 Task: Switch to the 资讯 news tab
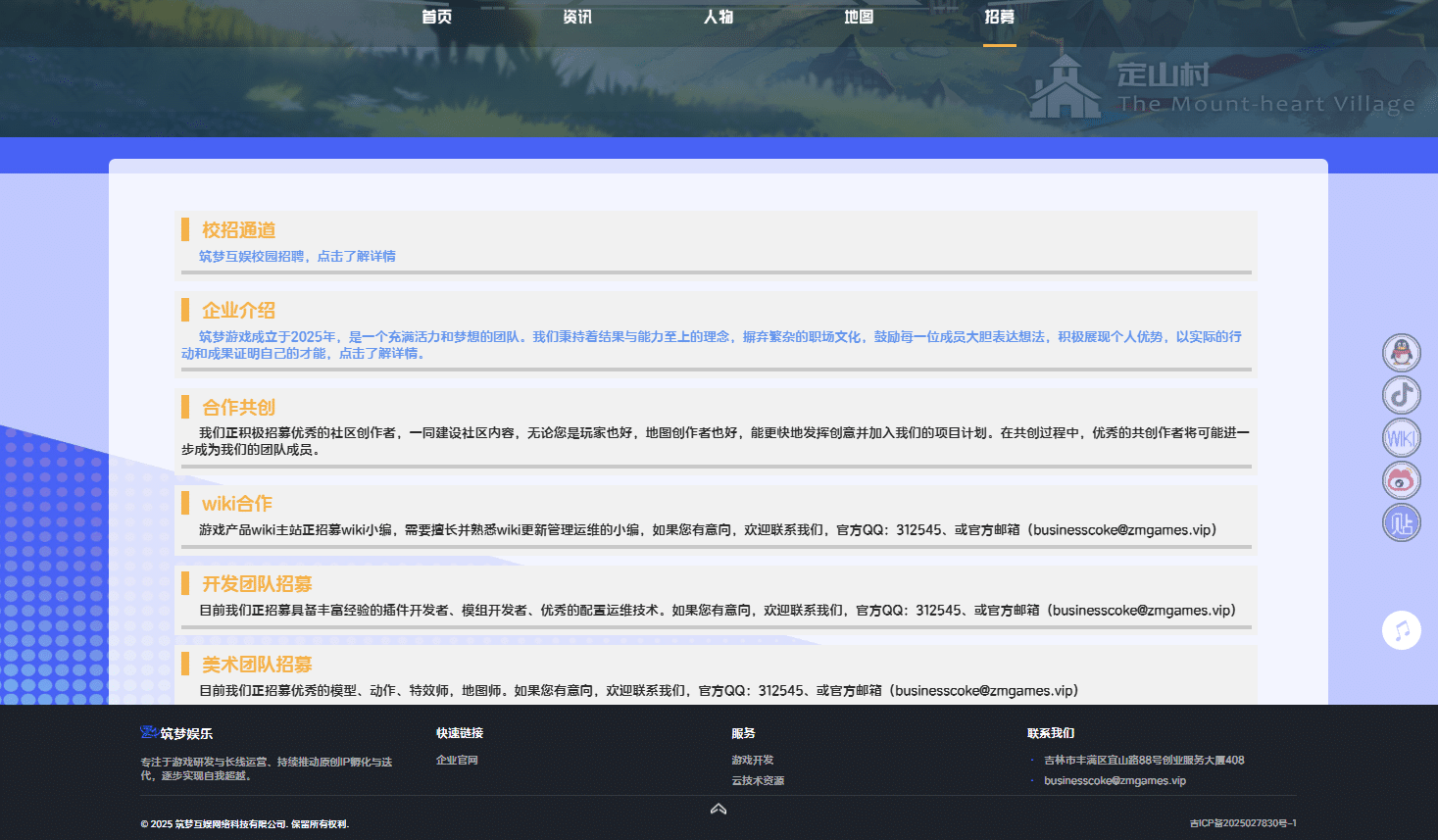pyautogui.click(x=577, y=17)
